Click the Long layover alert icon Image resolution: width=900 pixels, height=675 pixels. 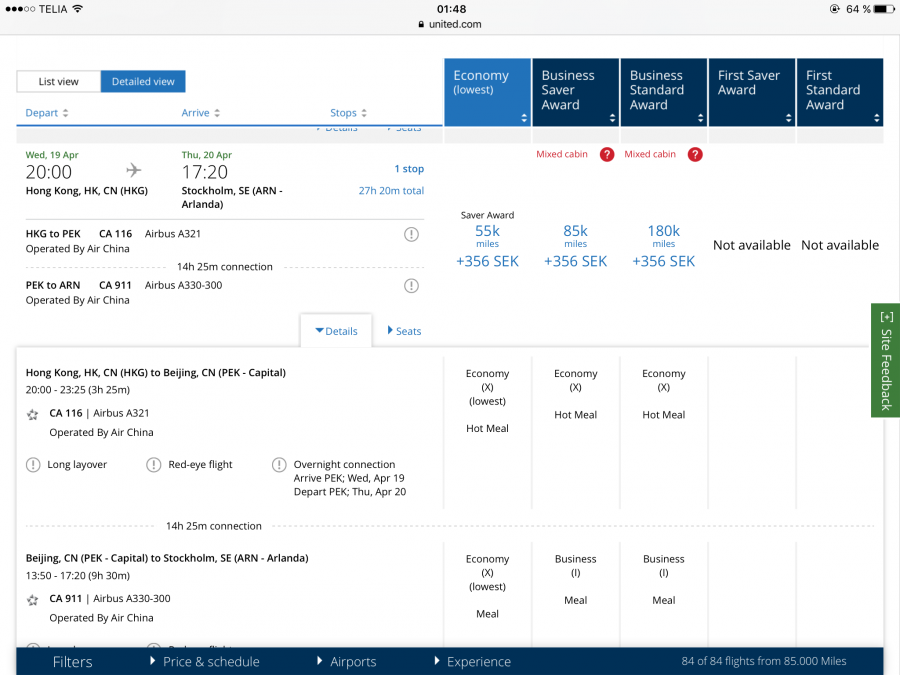[34, 464]
